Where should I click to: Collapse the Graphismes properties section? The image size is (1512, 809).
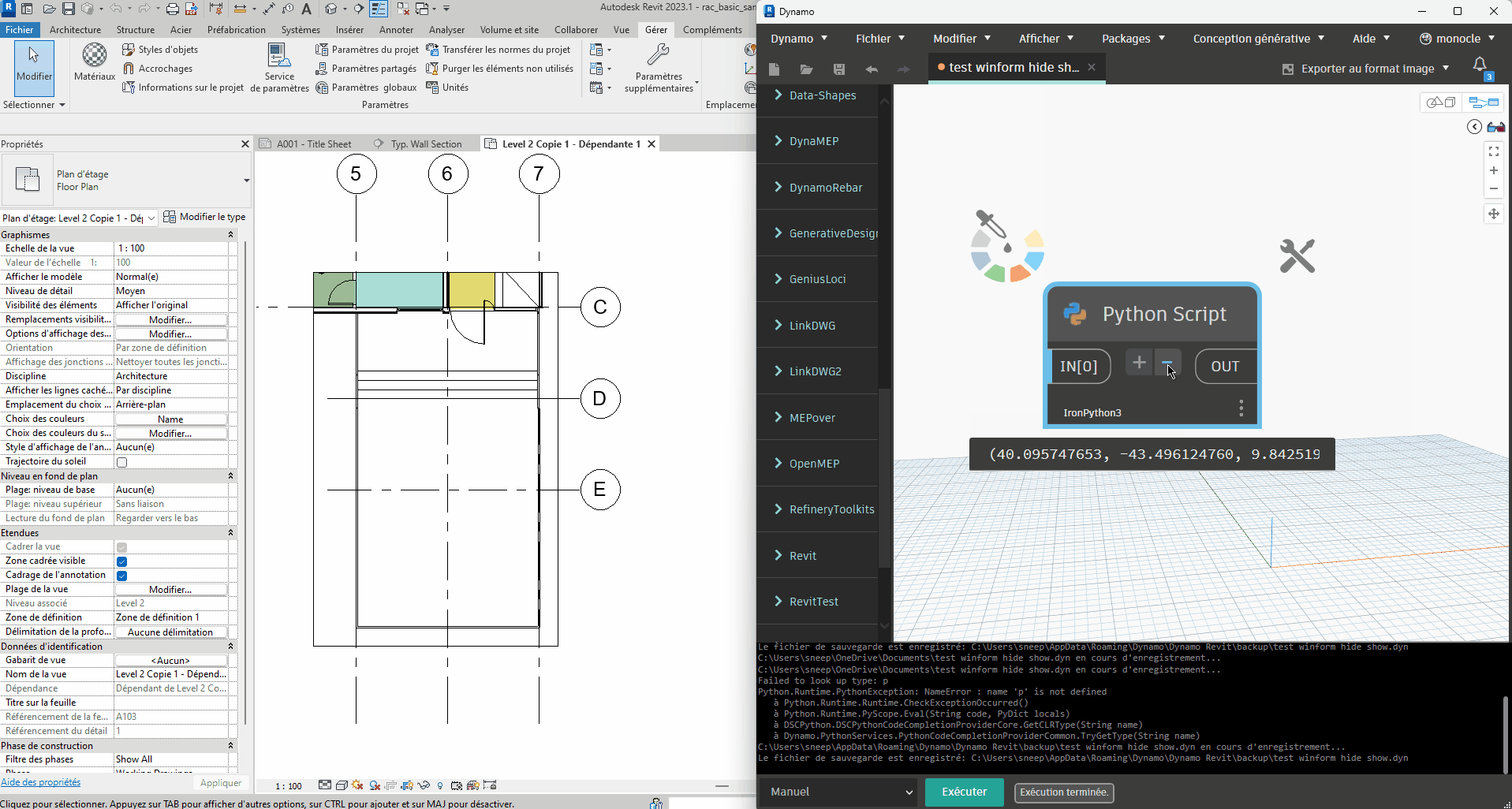(x=230, y=235)
